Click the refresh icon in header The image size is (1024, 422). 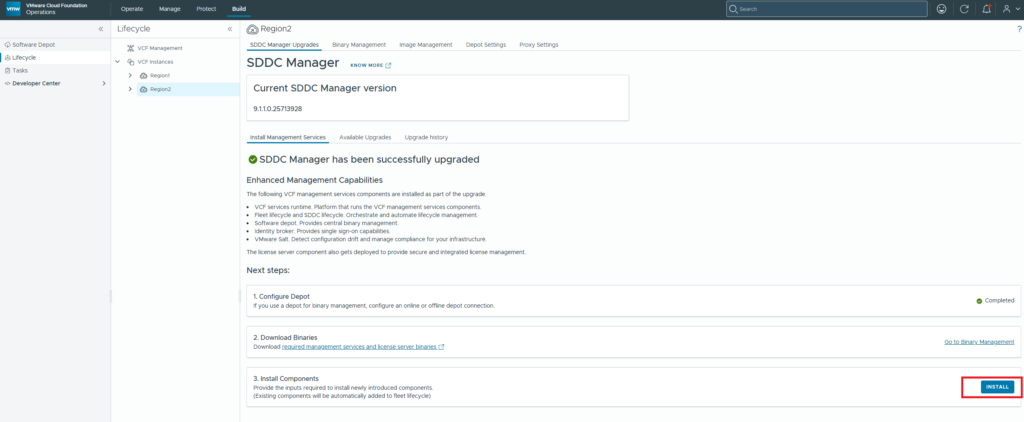click(964, 9)
